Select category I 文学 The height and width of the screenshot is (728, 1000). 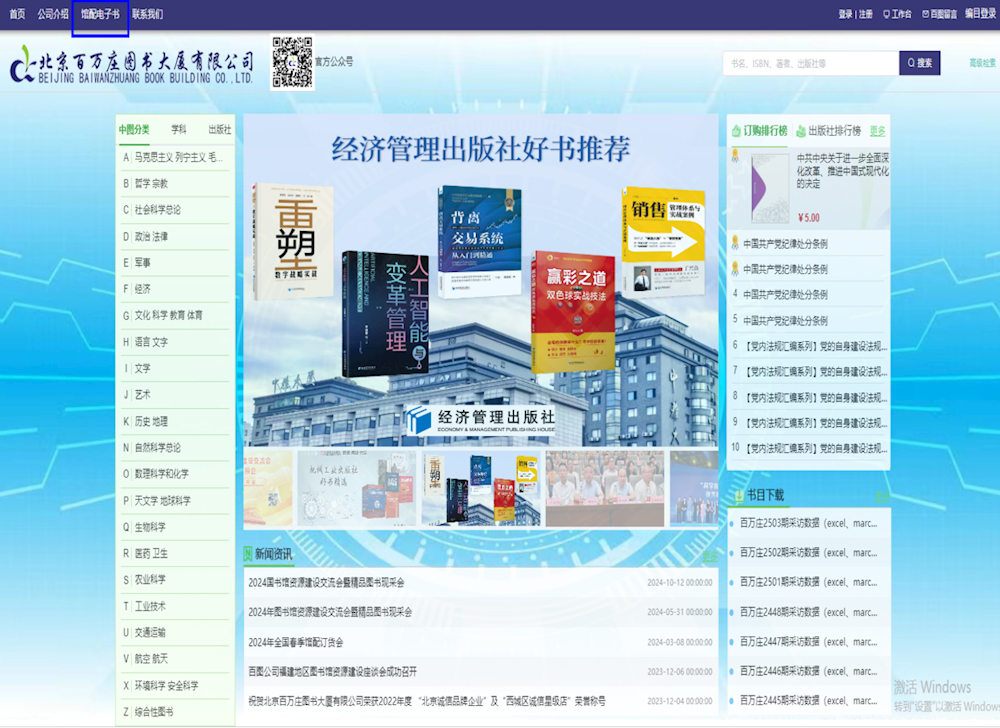point(175,368)
